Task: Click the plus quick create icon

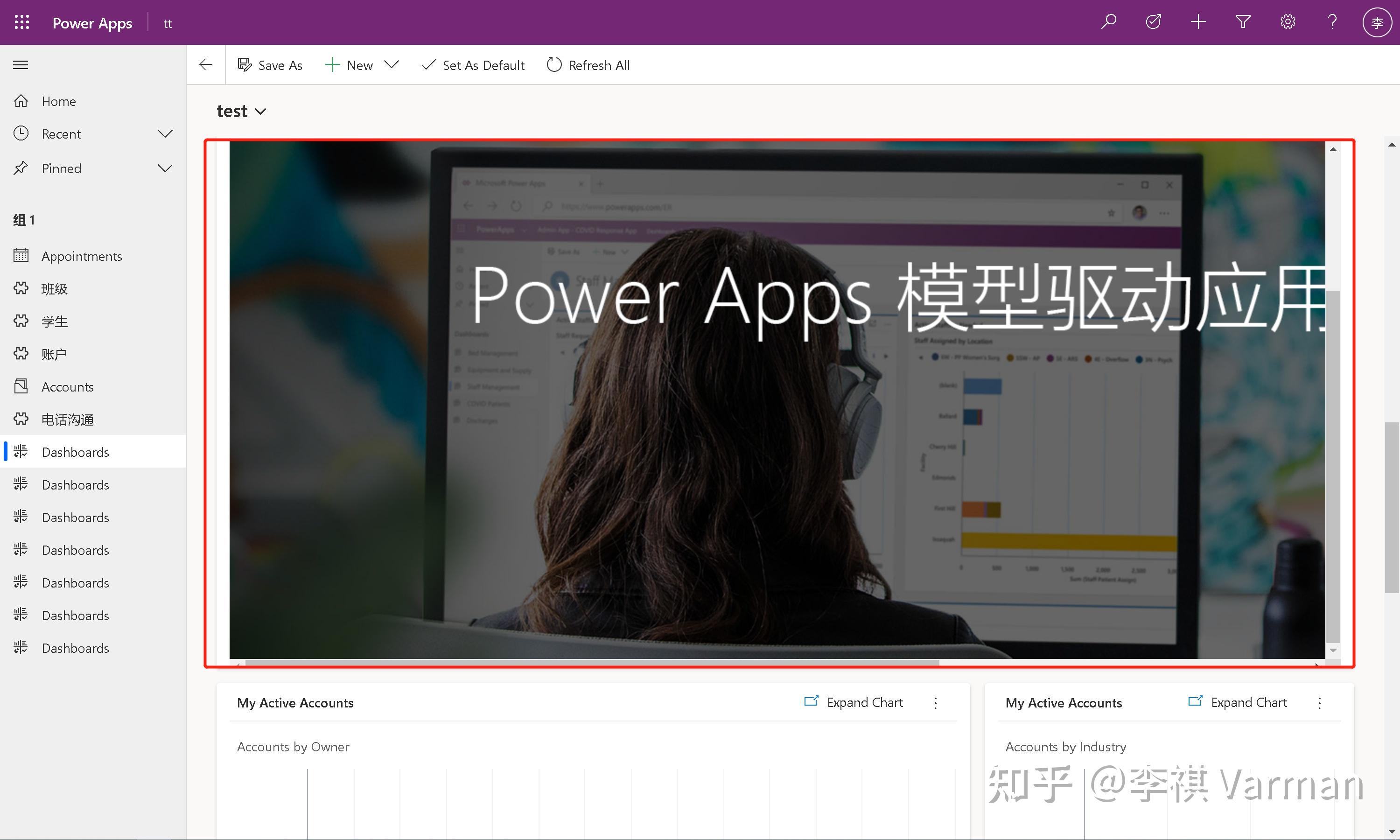Action: point(1198,22)
